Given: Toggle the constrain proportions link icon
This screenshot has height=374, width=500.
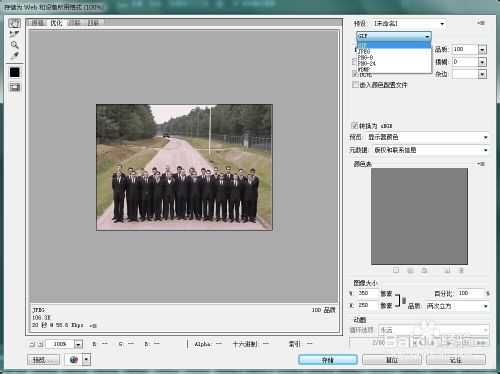Looking at the screenshot, I should (404, 300).
